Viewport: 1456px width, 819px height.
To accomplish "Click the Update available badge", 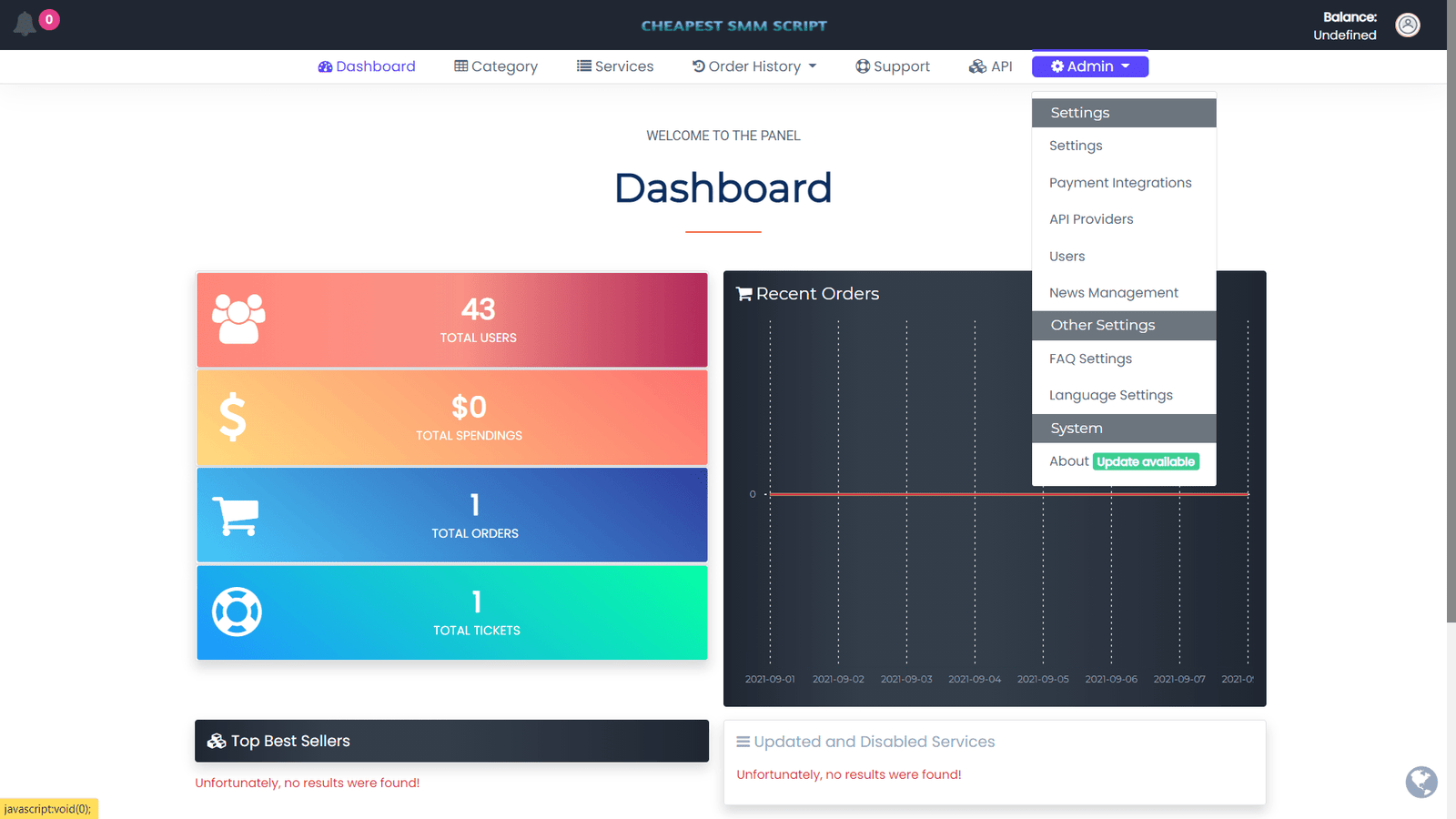I will pos(1146,461).
